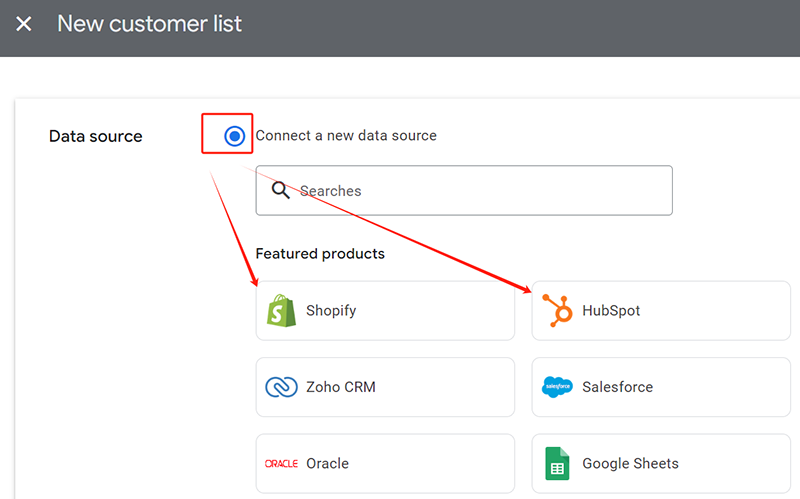Click the Zoho CRM chain-link icon
Image resolution: width=800 pixels, height=499 pixels.
(281, 387)
